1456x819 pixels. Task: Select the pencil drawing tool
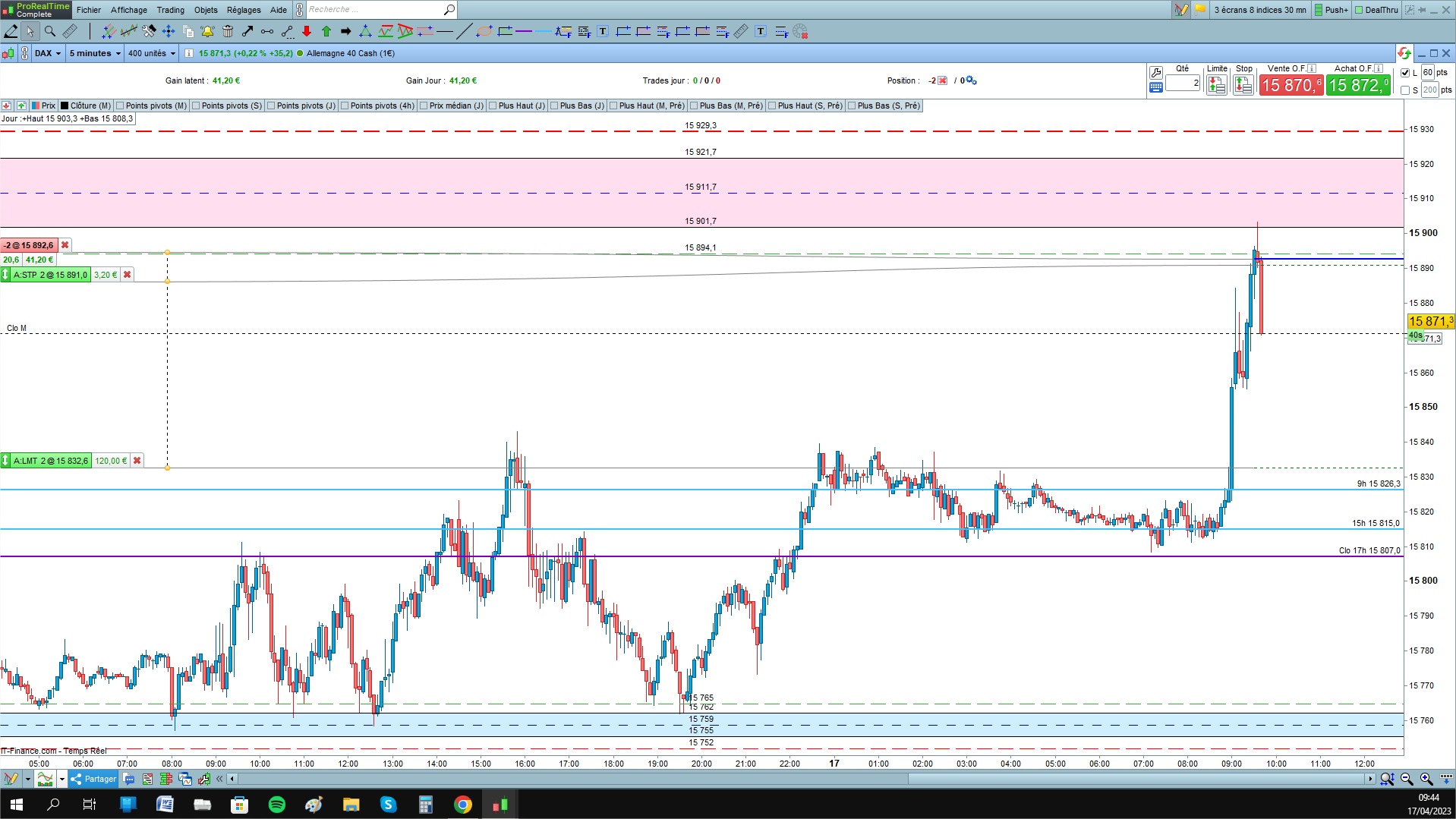11,31
